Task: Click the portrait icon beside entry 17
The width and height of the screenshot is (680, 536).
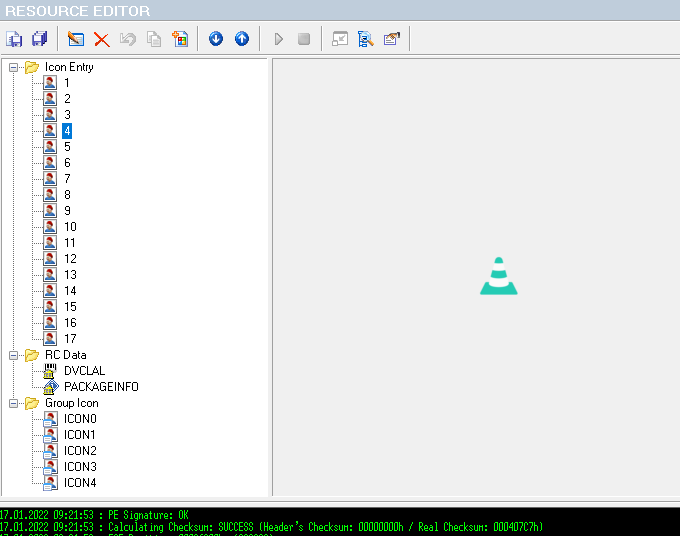Action: tap(50, 339)
